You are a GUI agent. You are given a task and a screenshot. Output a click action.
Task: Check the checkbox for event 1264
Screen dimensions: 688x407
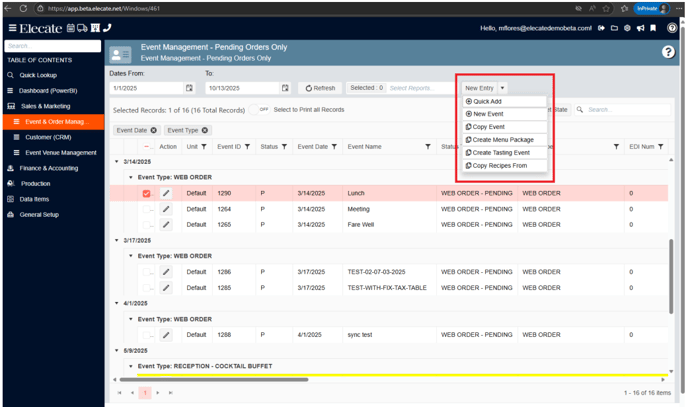point(147,209)
